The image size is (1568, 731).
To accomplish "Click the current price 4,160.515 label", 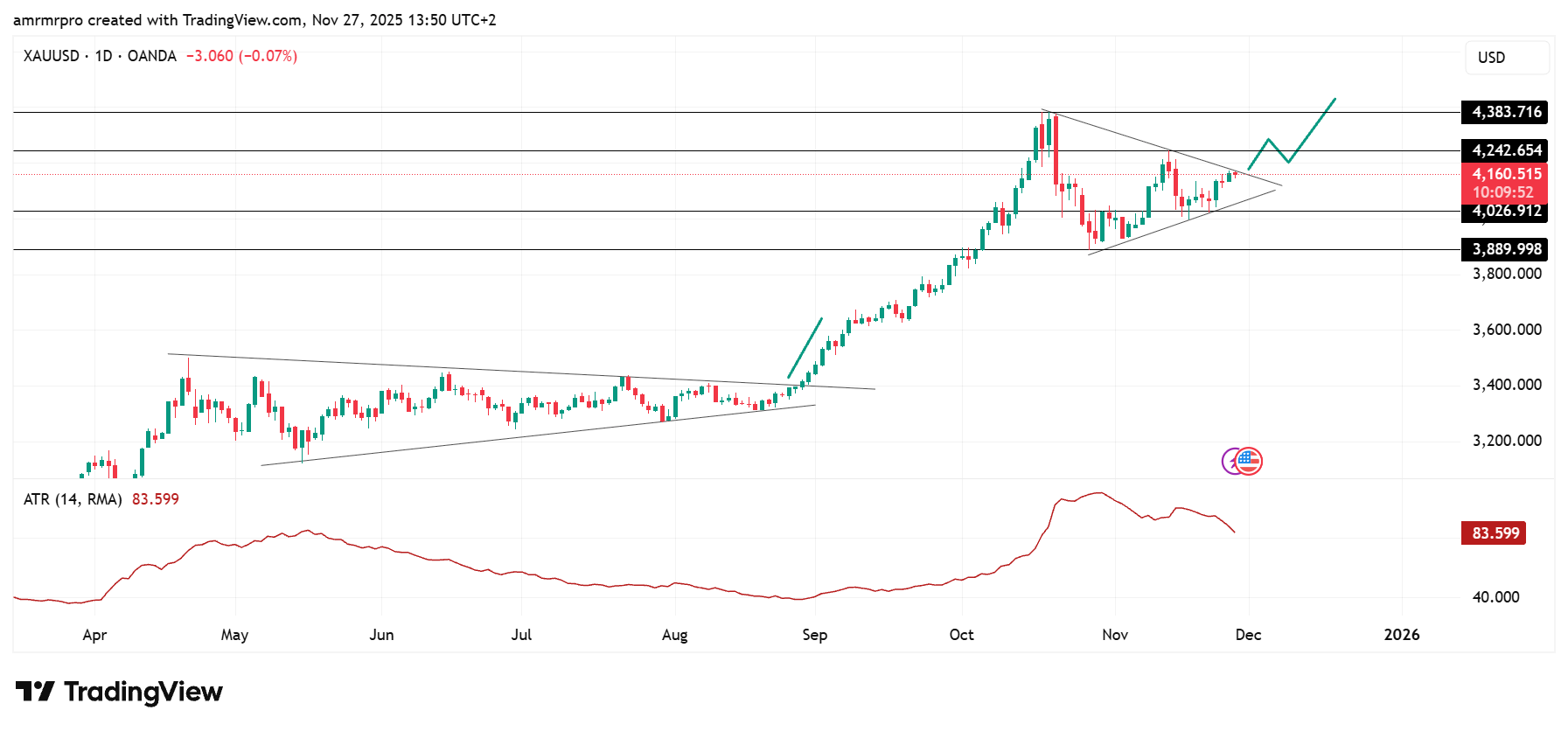I will (x=1504, y=175).
